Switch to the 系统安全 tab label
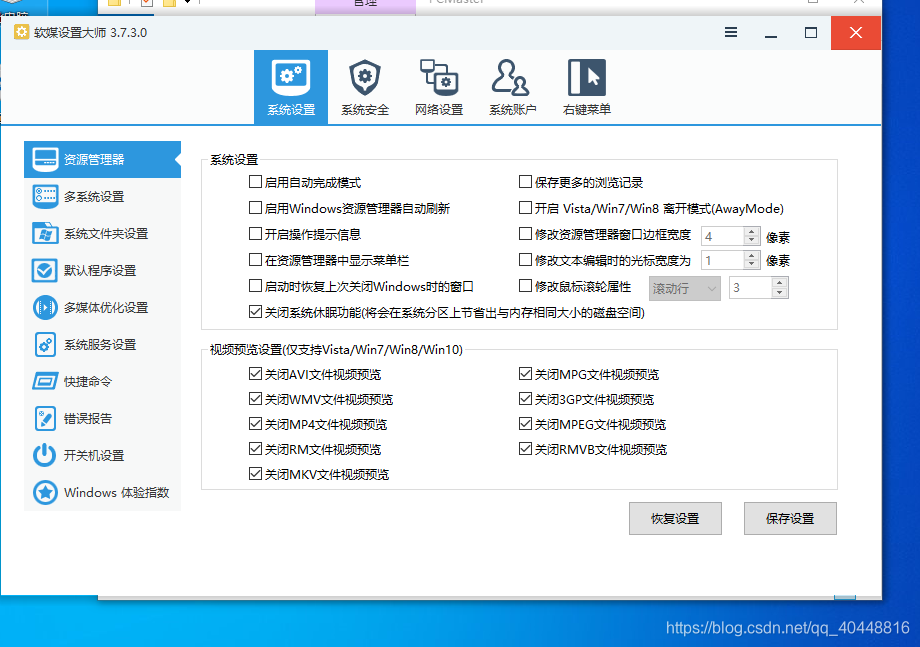The width and height of the screenshot is (920, 647). pos(365,110)
